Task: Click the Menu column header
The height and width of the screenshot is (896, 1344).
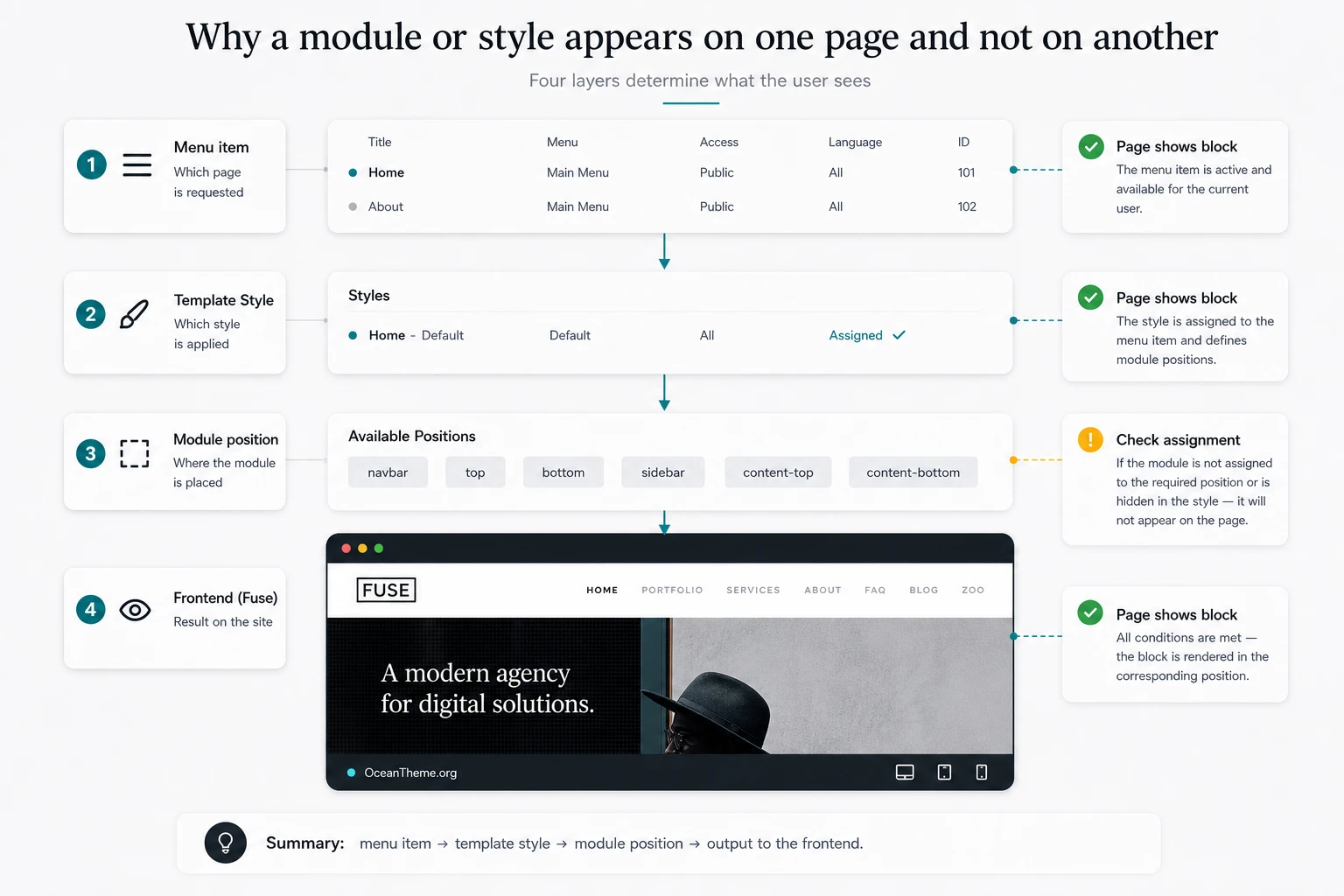Action: tap(563, 142)
